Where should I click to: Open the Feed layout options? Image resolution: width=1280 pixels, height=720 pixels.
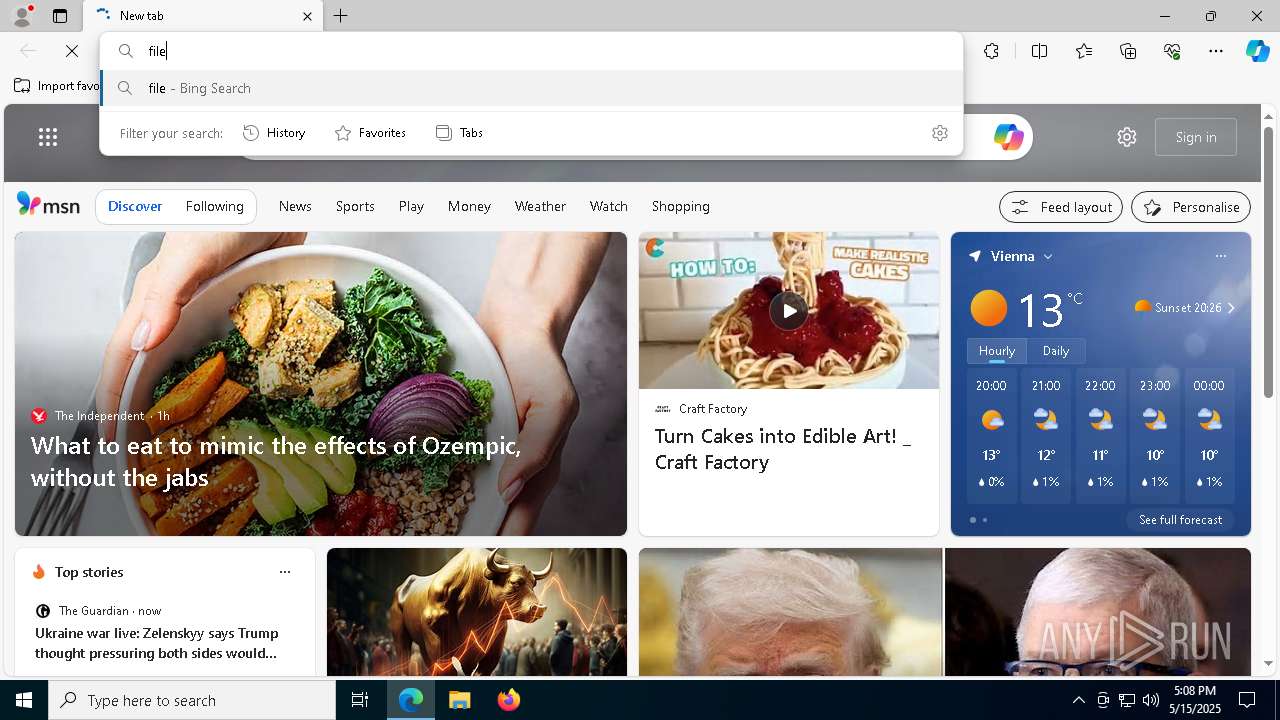coord(1061,207)
